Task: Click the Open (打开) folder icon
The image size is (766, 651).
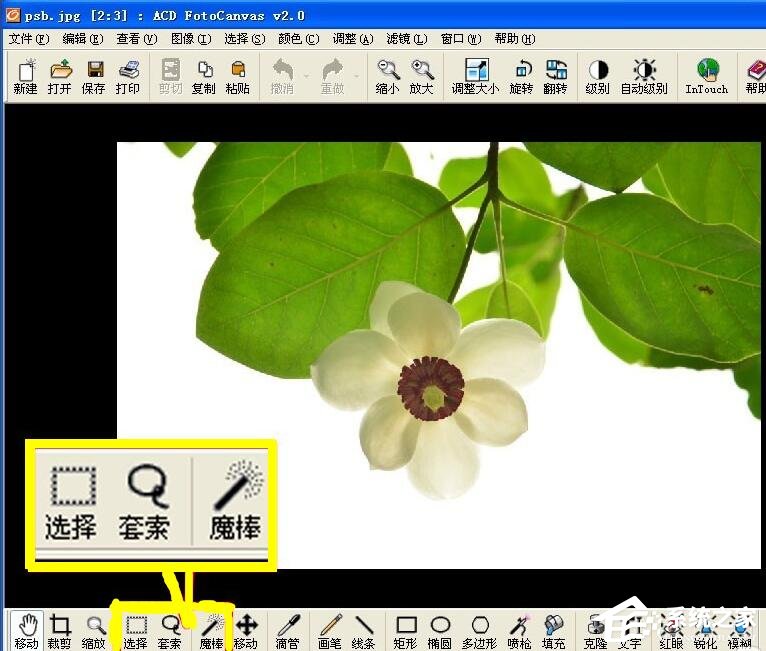Action: [x=60, y=76]
